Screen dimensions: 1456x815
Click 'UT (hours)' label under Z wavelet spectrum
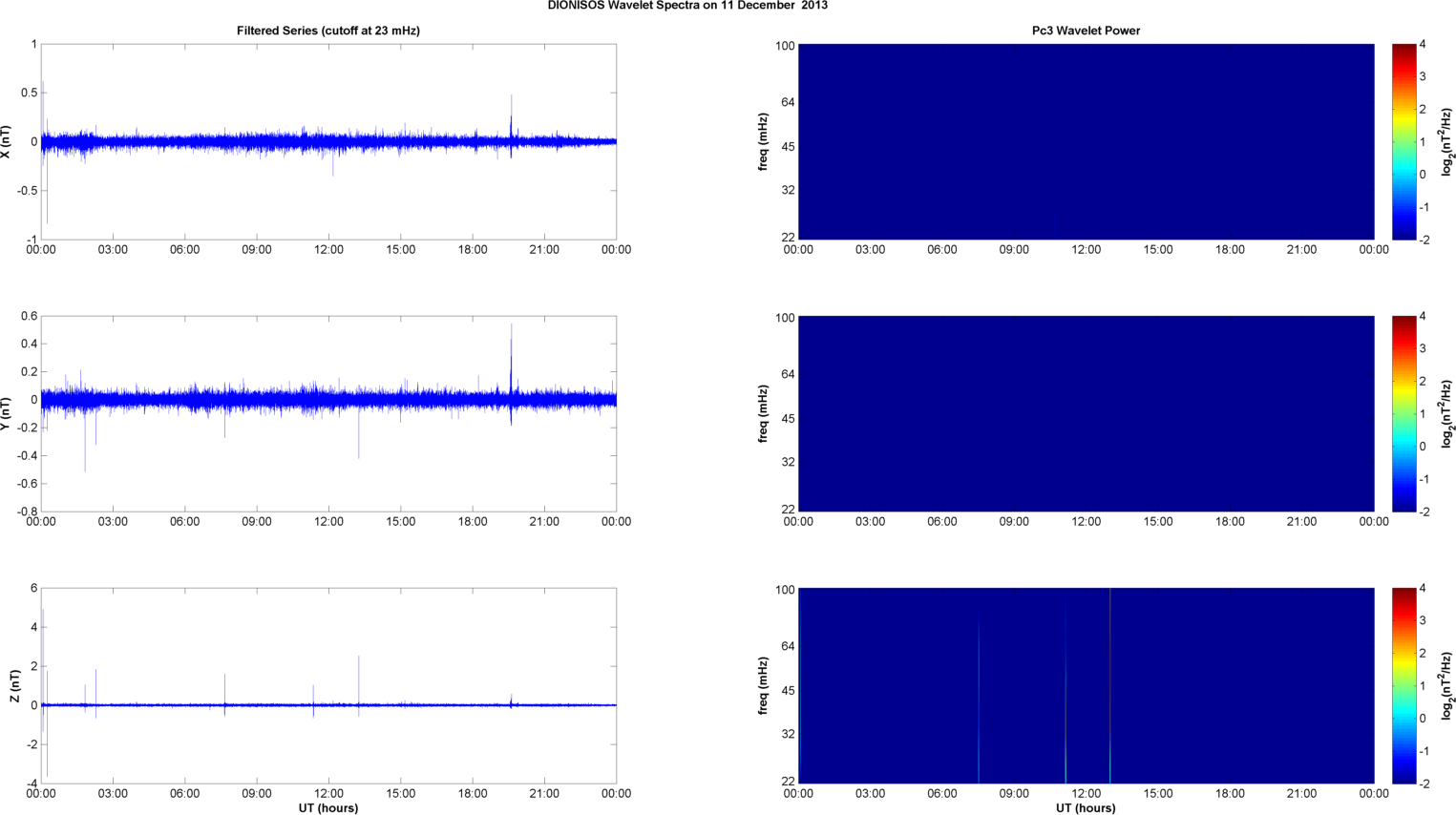click(x=1086, y=808)
